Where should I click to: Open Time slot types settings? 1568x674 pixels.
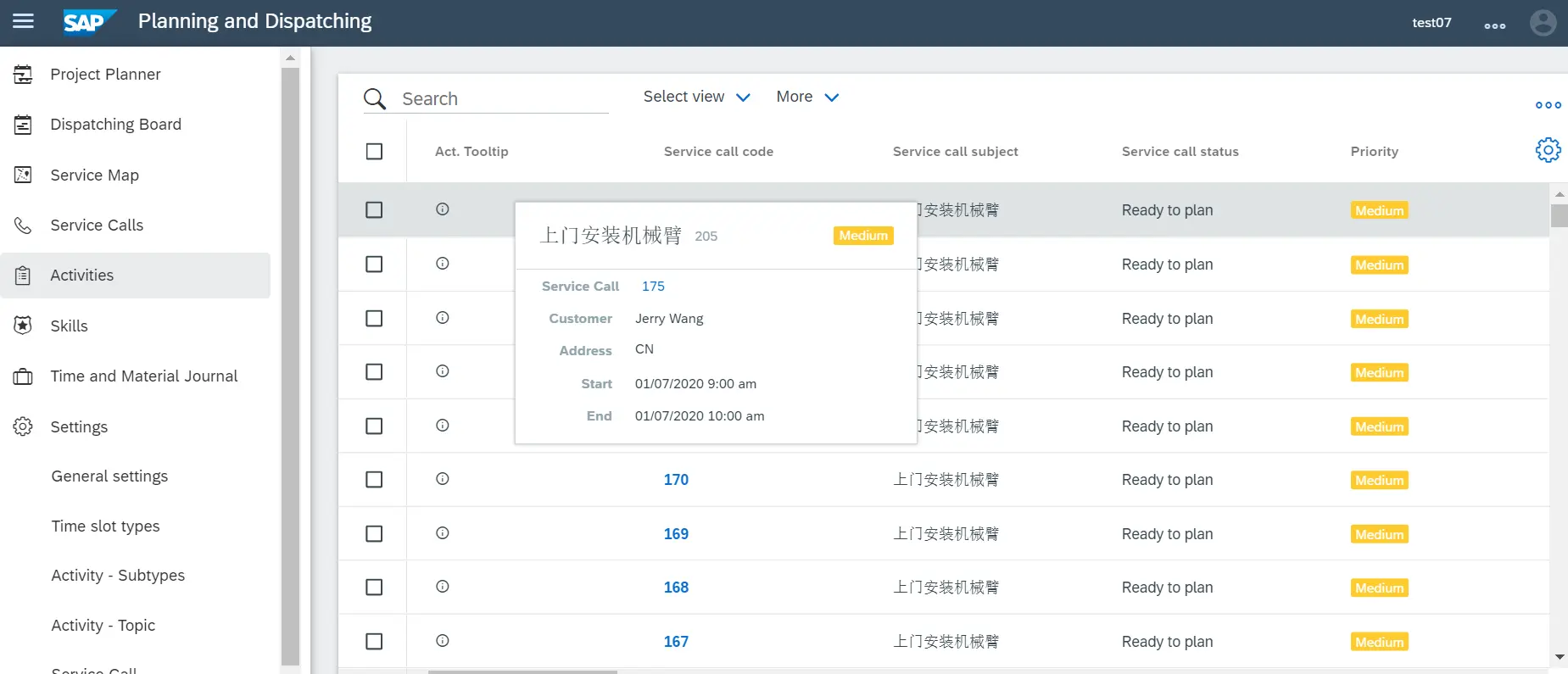click(x=105, y=526)
